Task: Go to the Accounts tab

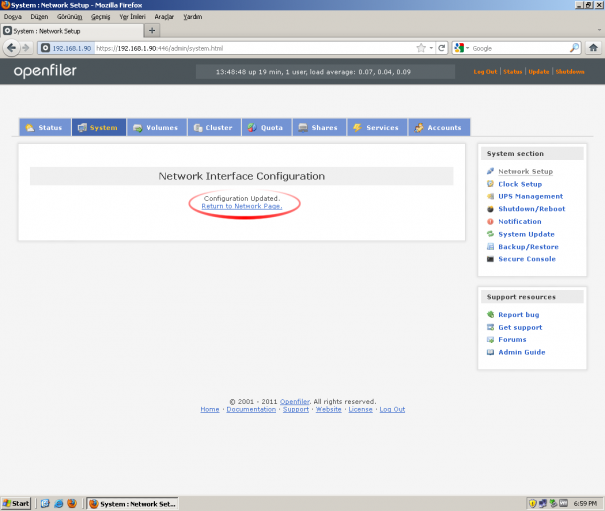Action: (x=439, y=127)
